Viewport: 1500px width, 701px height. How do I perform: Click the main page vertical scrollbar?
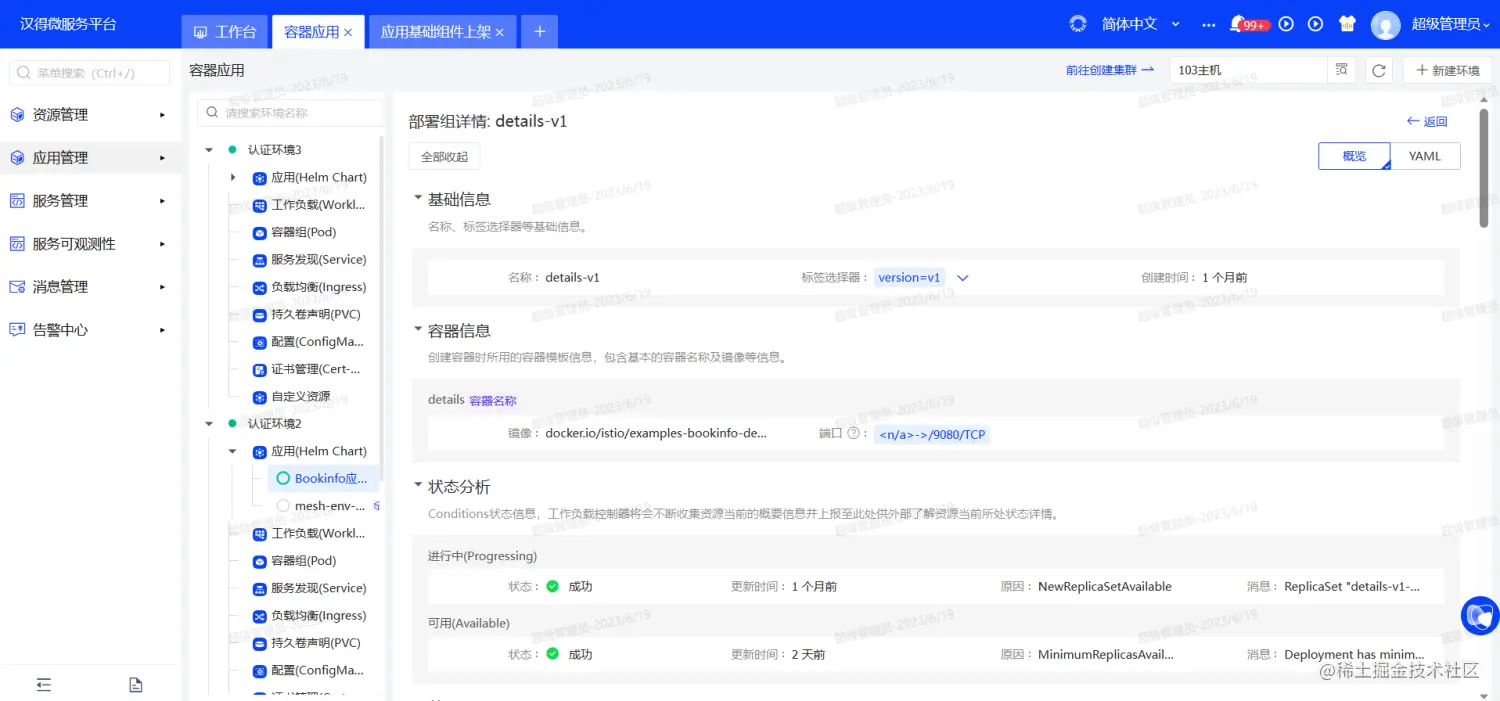coord(1484,168)
